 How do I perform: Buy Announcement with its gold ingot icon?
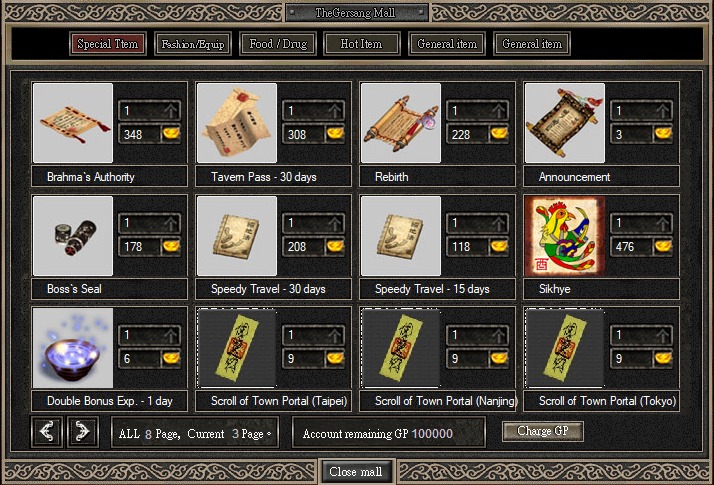(x=663, y=134)
